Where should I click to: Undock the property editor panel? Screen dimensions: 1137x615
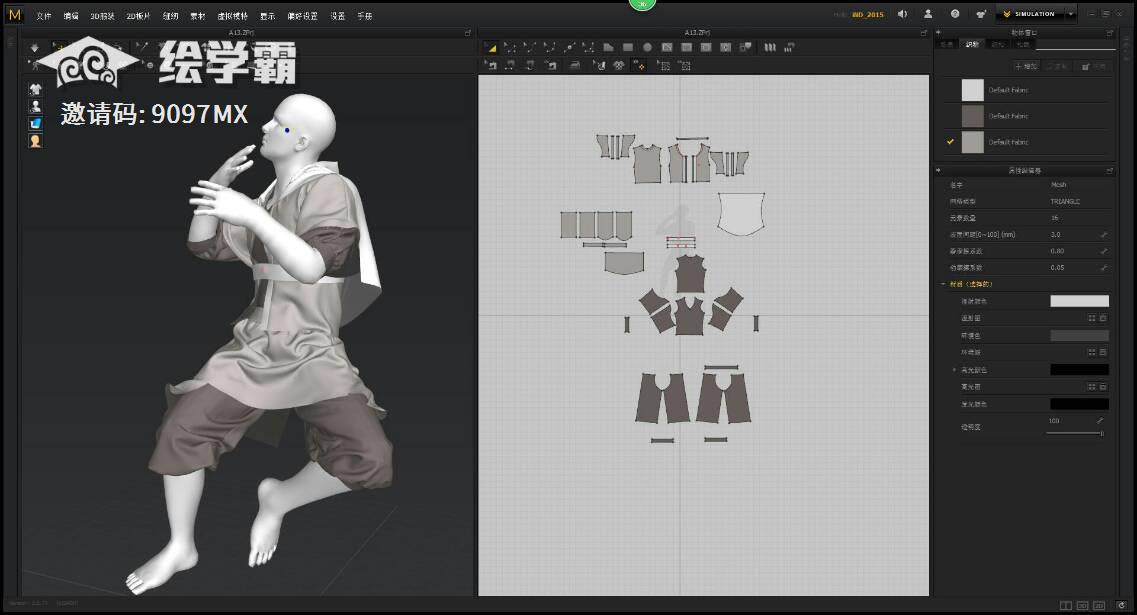1110,170
